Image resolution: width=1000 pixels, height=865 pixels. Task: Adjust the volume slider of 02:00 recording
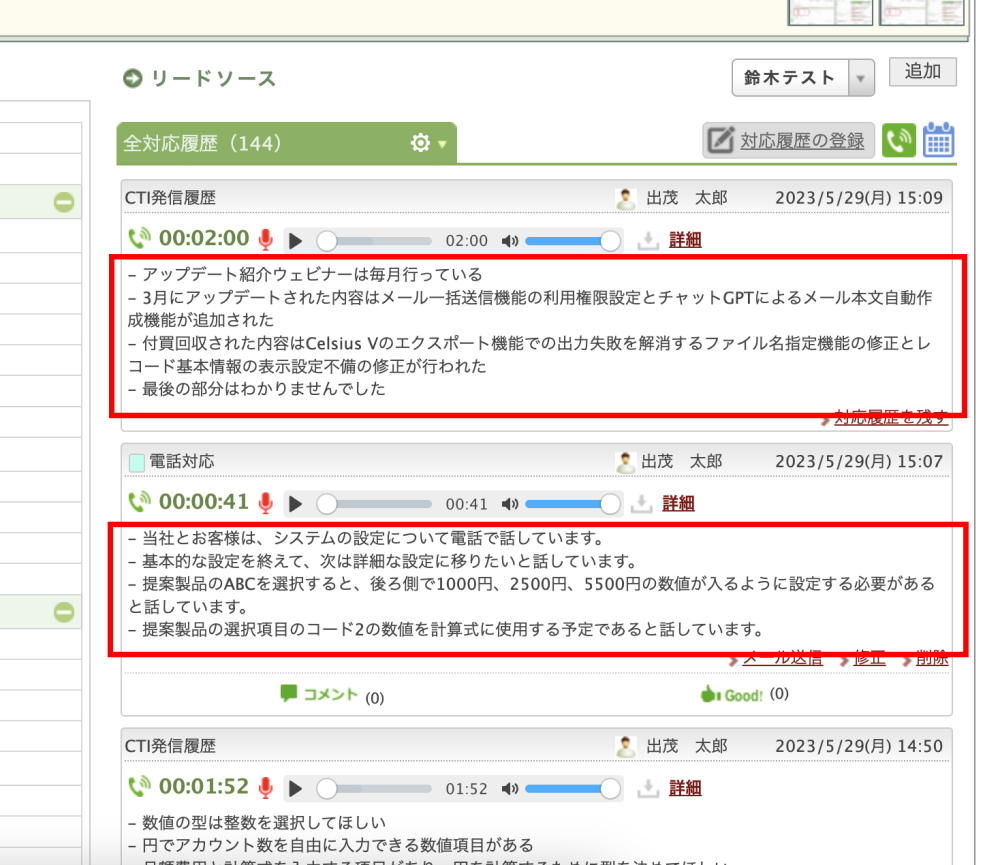572,241
